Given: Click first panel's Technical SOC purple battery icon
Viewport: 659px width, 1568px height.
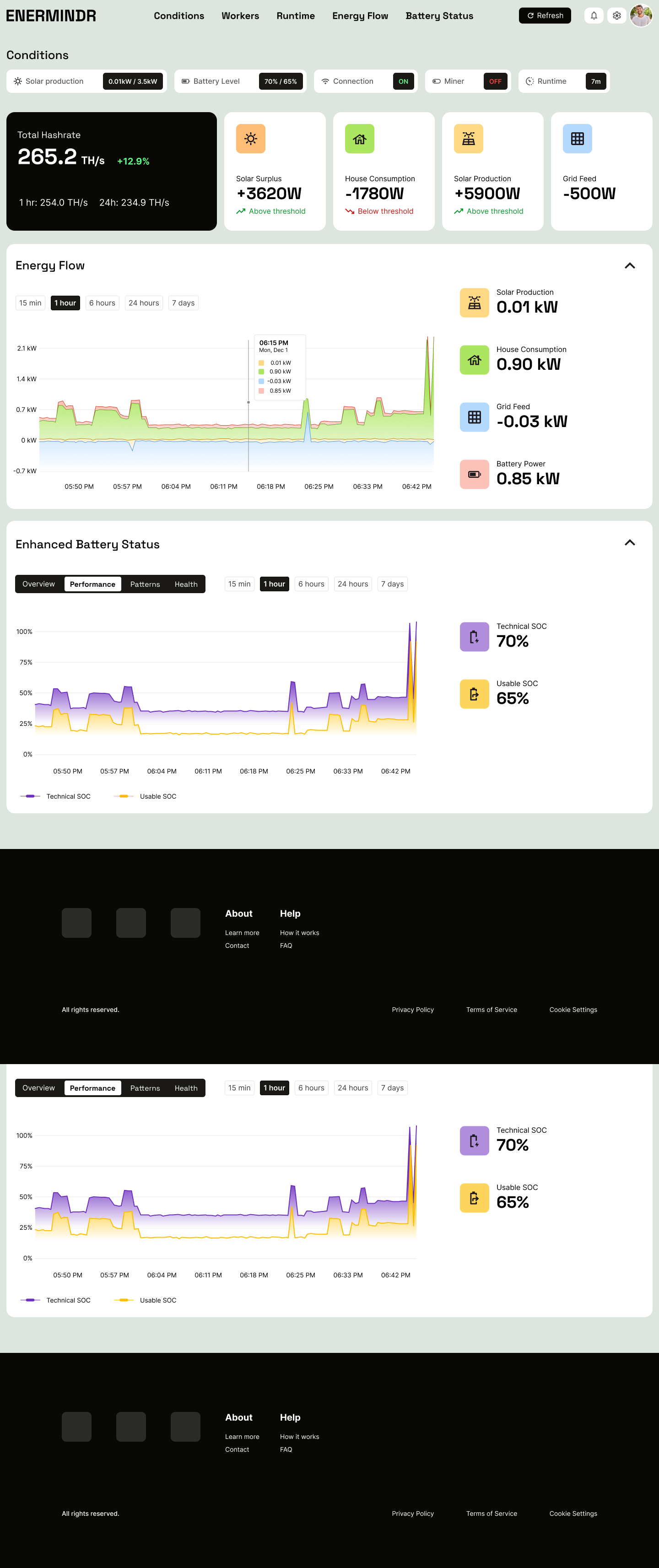Looking at the screenshot, I should [475, 637].
